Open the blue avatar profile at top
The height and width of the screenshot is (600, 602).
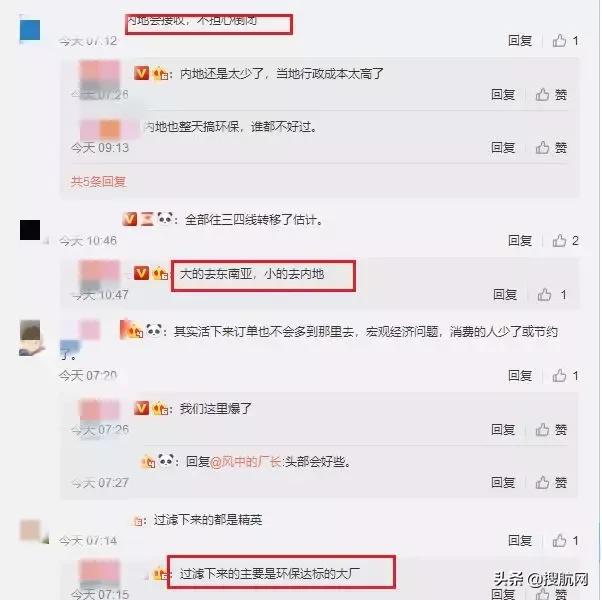(30, 30)
